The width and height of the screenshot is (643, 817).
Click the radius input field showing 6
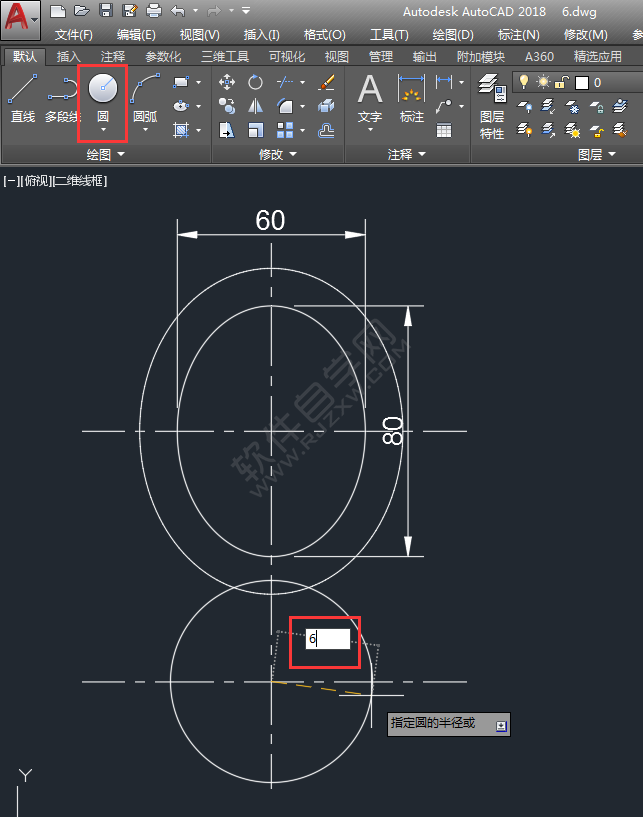tap(328, 639)
